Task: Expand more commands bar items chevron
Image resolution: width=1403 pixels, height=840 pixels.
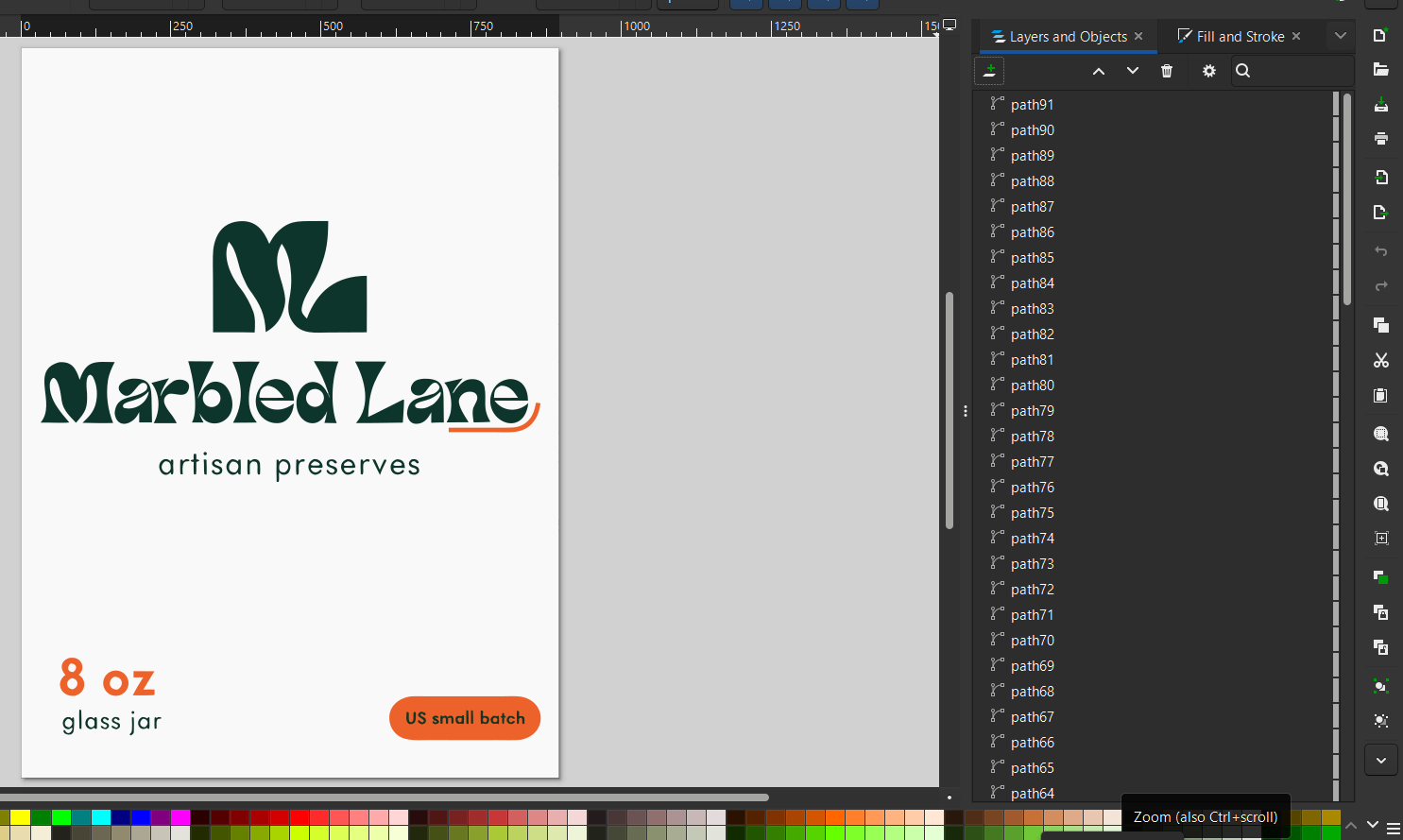Action: pyautogui.click(x=1381, y=760)
